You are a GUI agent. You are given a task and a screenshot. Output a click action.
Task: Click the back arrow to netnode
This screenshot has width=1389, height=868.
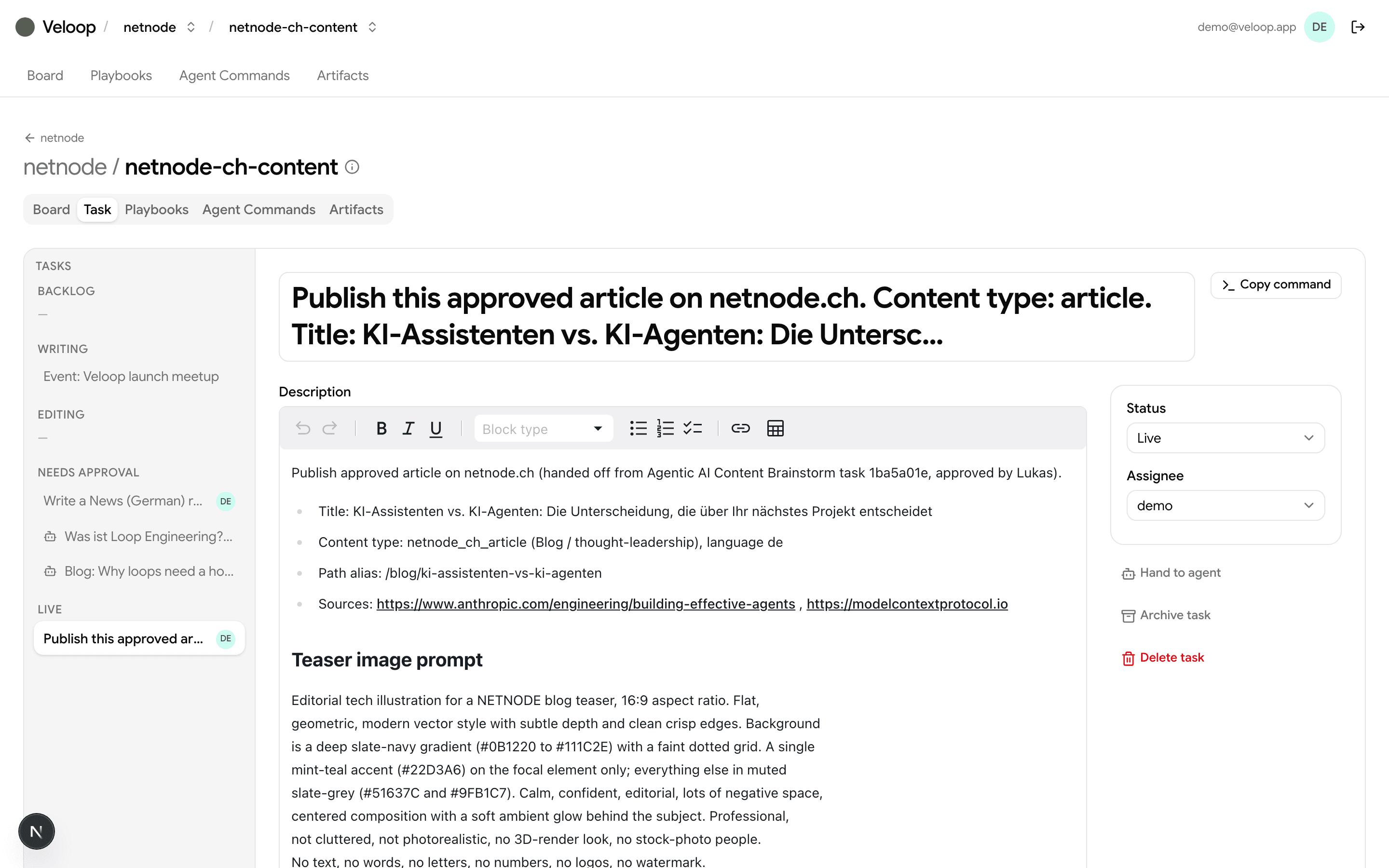coord(30,138)
